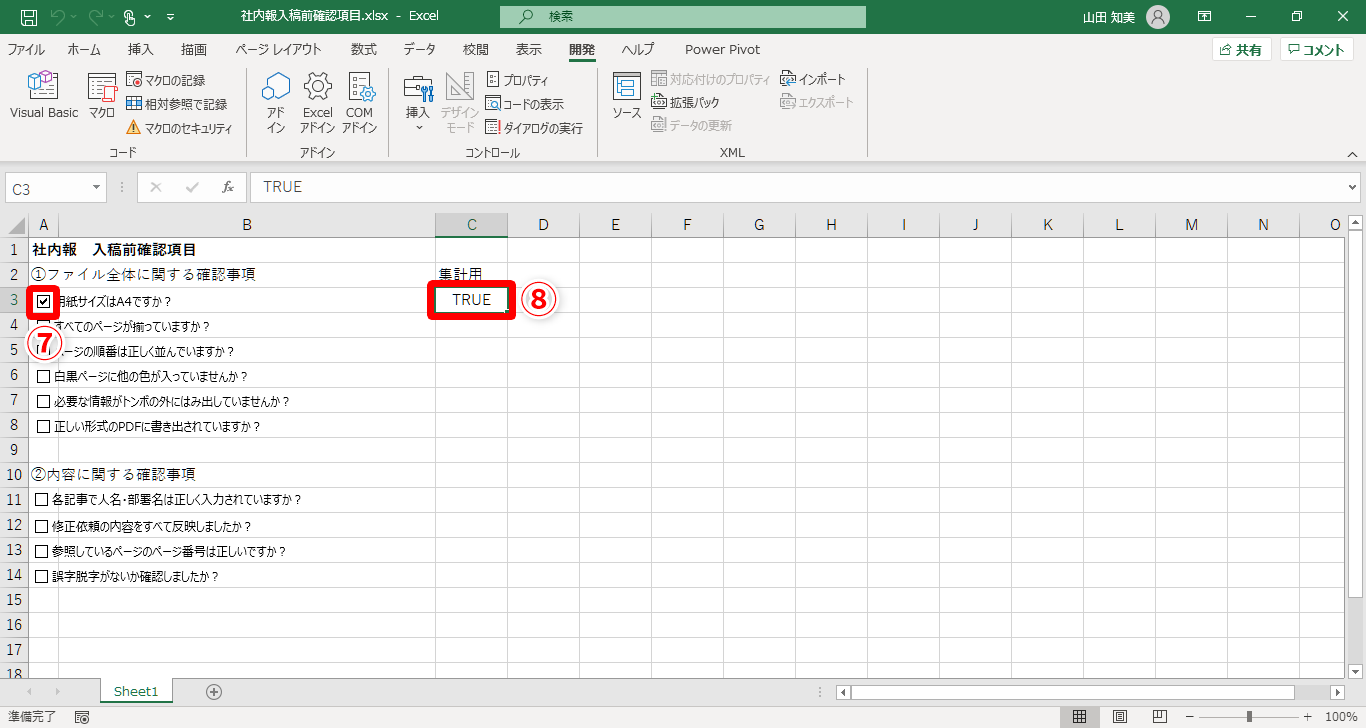Check the 修正依頼の内容をすべて反映しましたか checkbox
The image size is (1366, 728).
point(41,526)
